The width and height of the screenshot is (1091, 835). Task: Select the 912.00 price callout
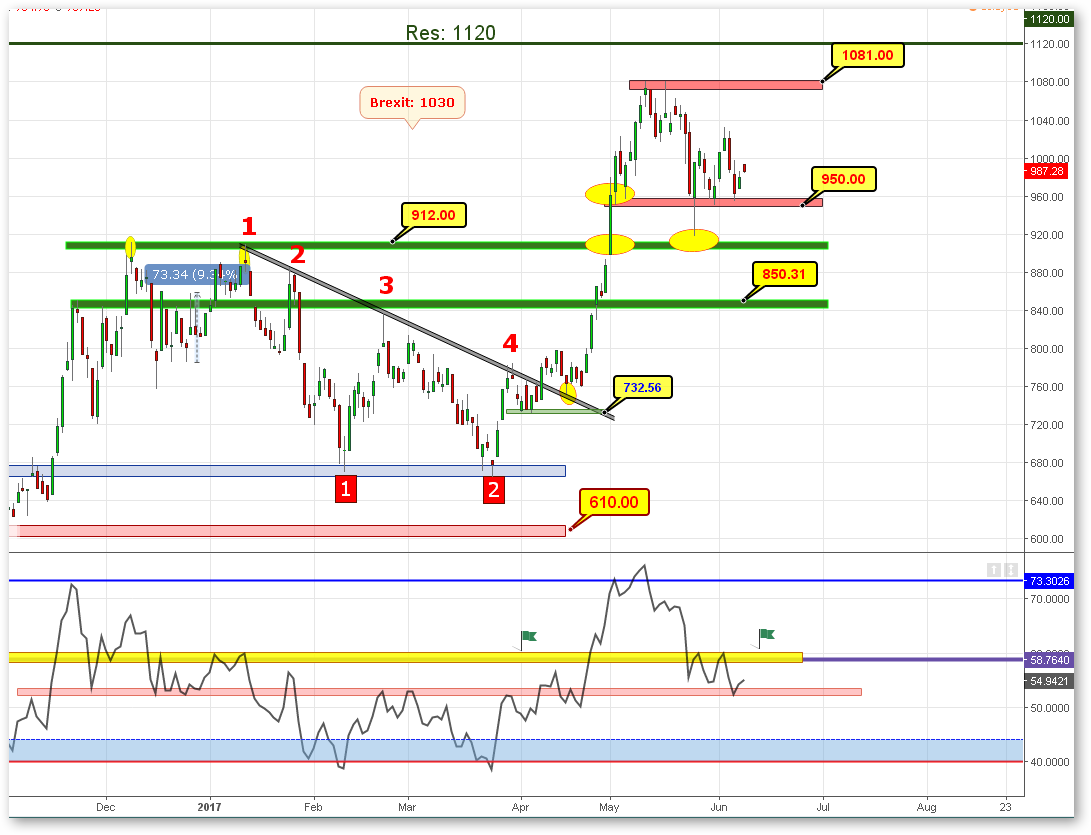coord(433,215)
